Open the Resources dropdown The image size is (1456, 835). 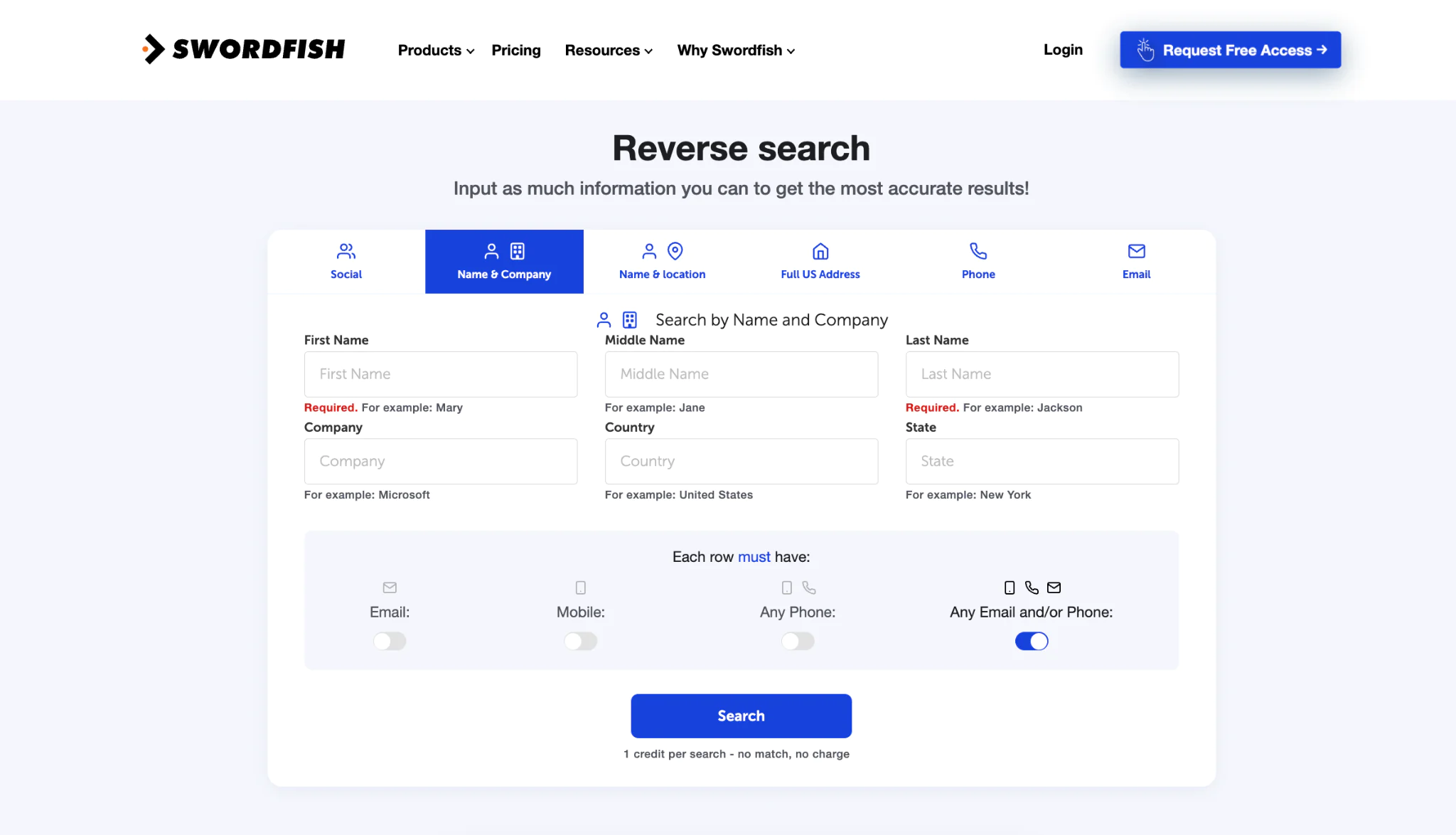(x=609, y=50)
